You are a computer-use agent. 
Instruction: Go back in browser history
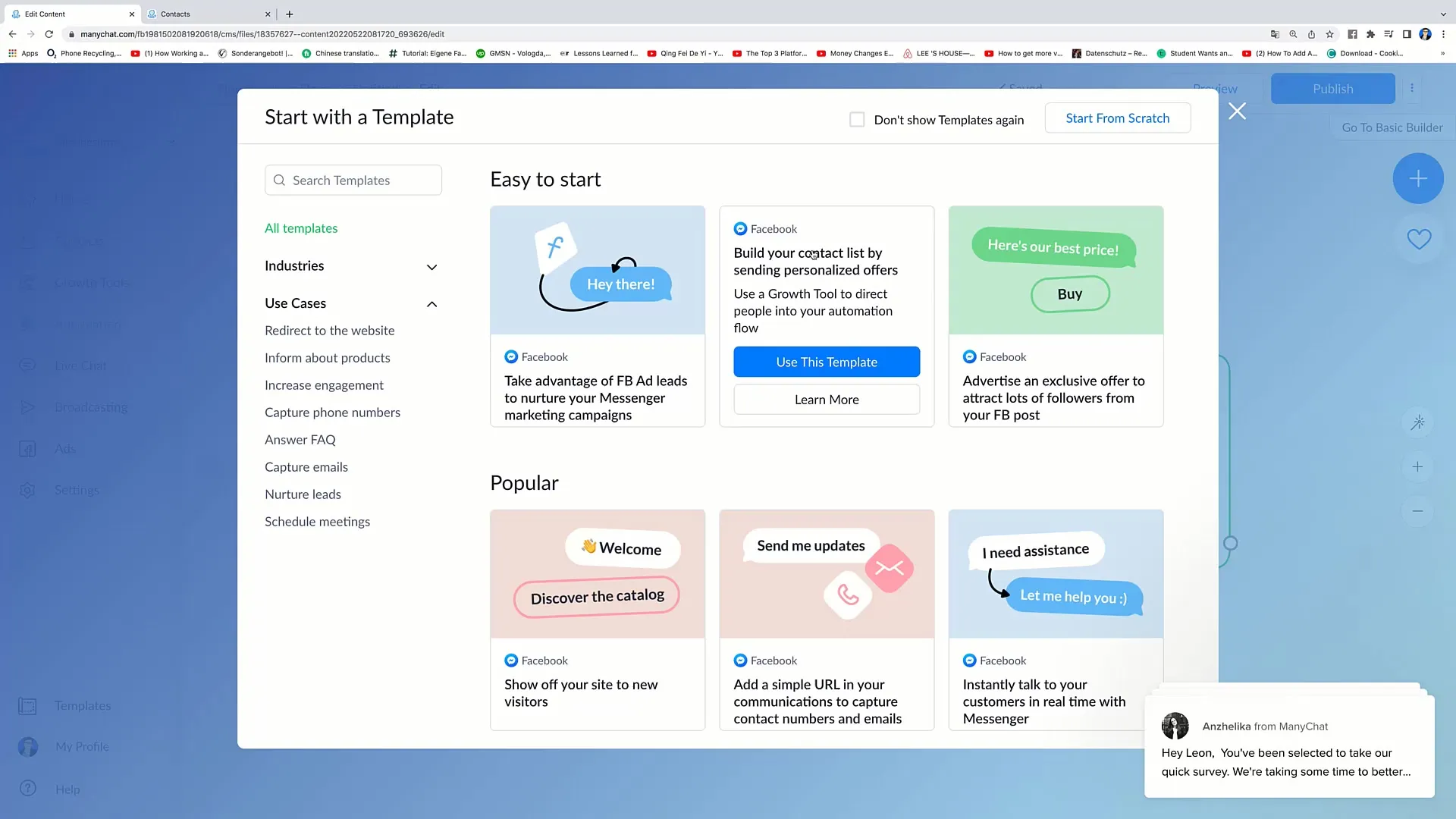13,34
